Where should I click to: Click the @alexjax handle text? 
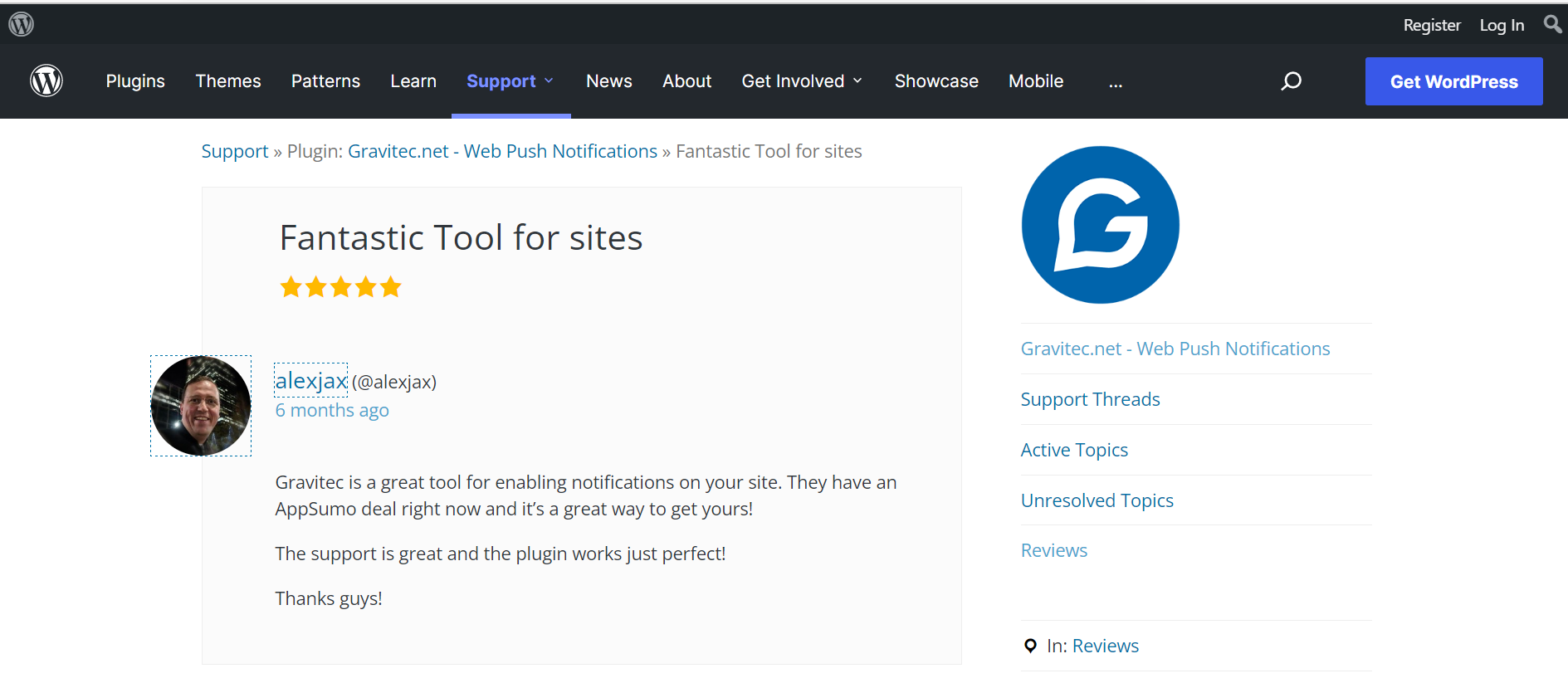click(394, 382)
